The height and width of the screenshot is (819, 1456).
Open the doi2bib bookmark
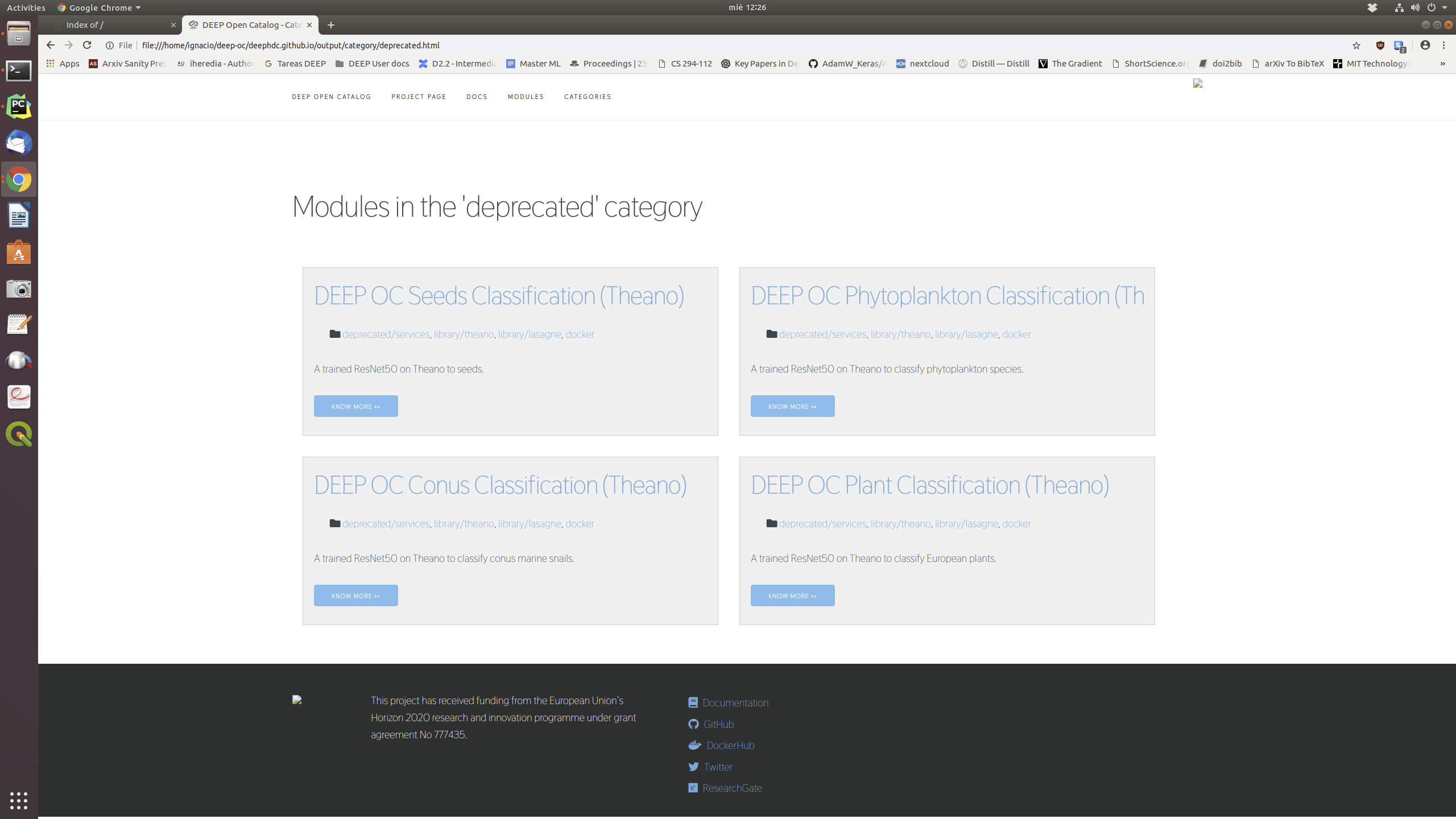click(x=1221, y=64)
